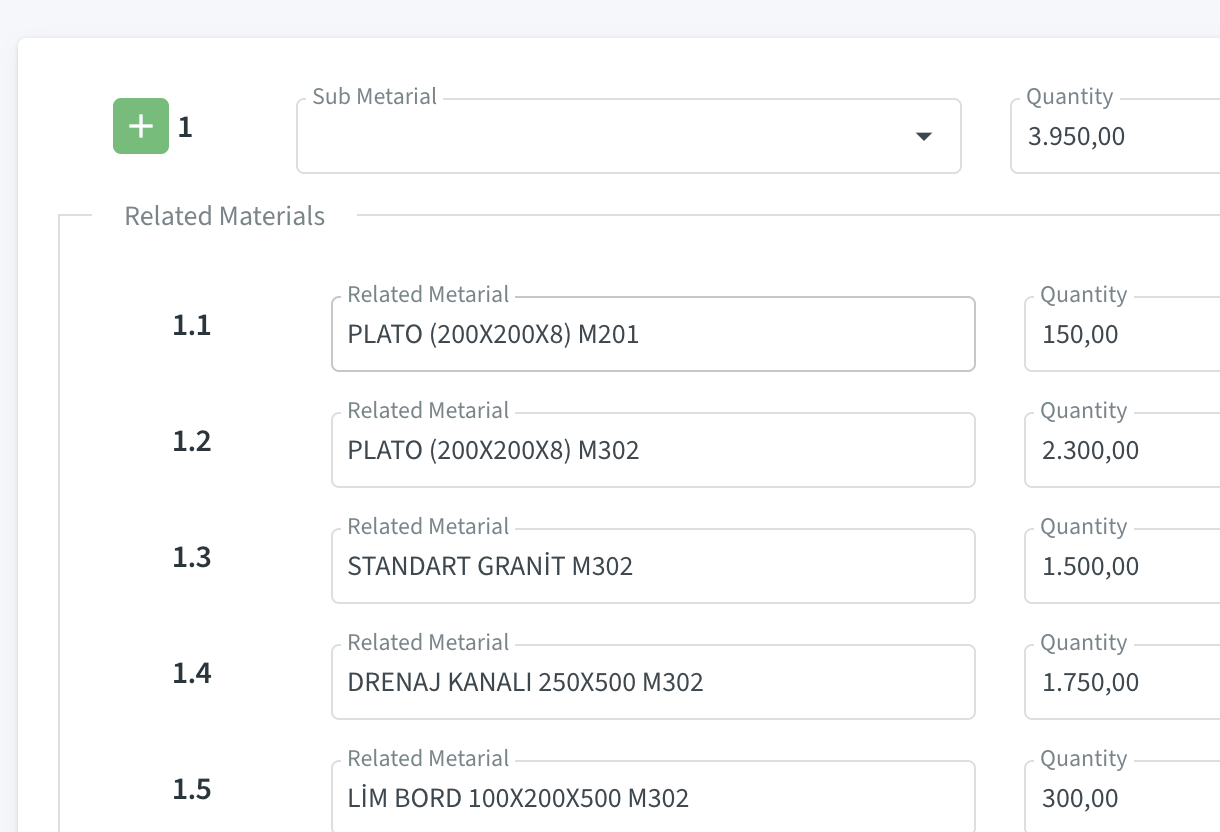Click the row number 1.5 label
Viewport: 1220px width, 832px height.
(x=192, y=789)
